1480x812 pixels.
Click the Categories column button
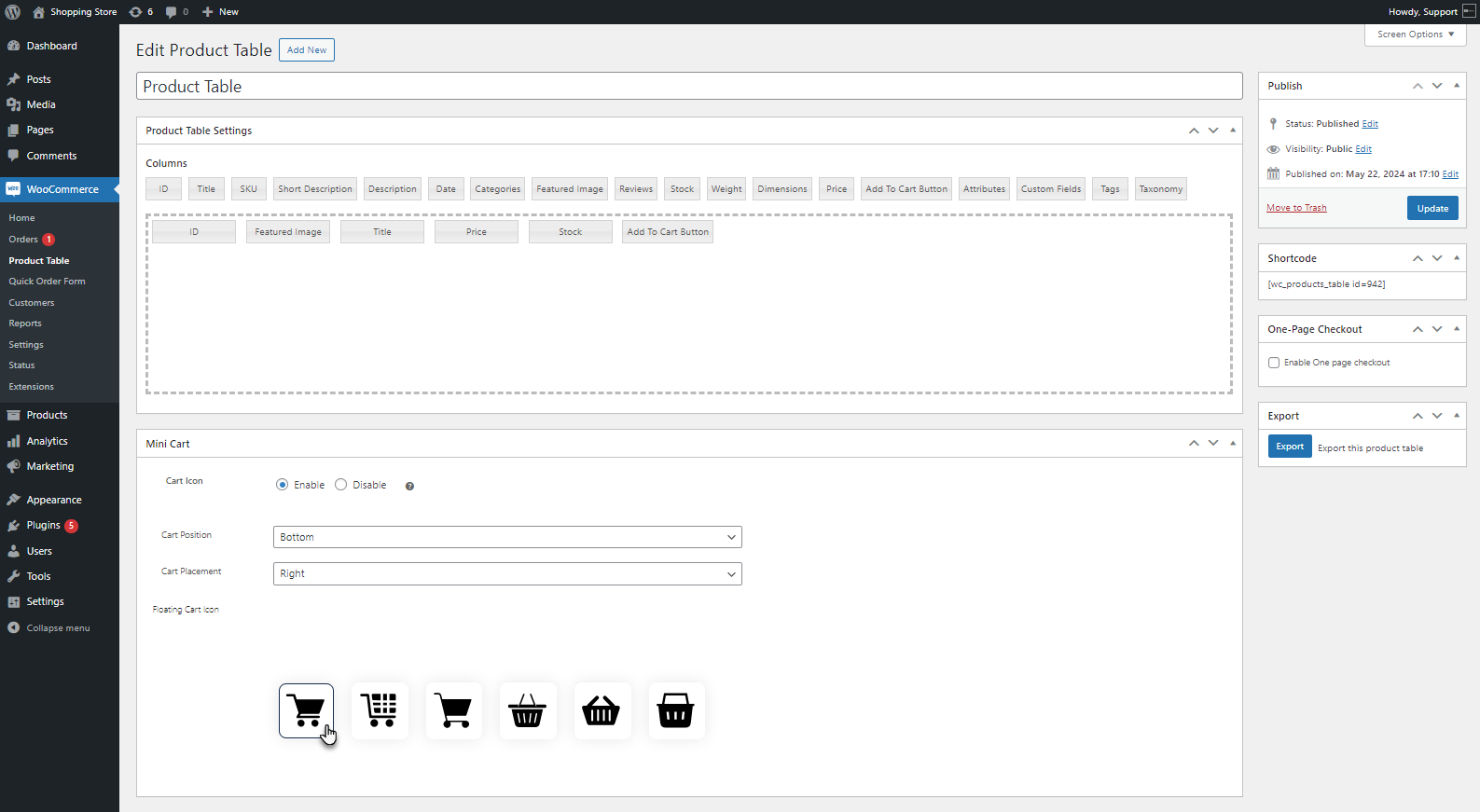498,189
